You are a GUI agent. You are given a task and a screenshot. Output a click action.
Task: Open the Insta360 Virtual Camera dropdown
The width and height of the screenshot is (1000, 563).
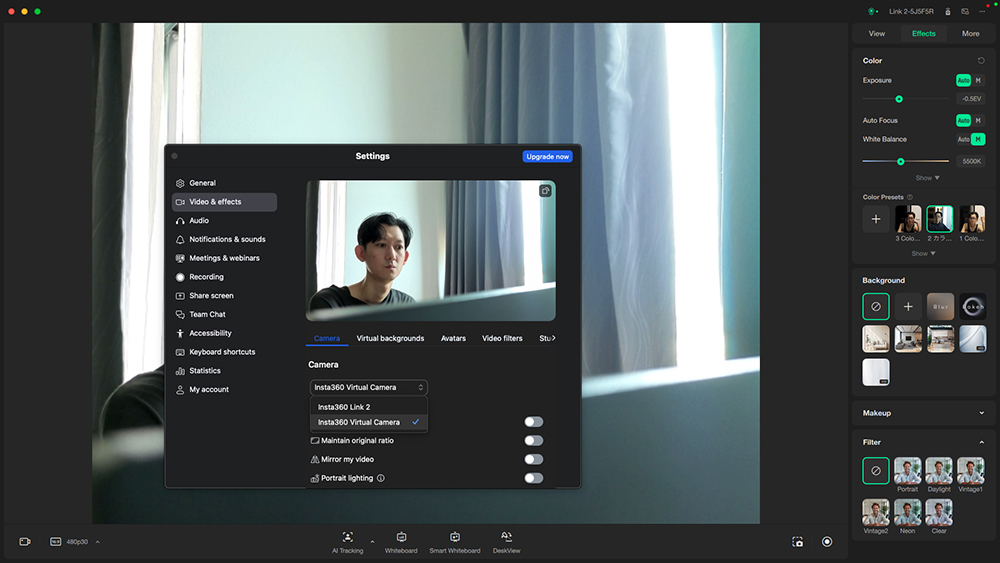[369, 388]
